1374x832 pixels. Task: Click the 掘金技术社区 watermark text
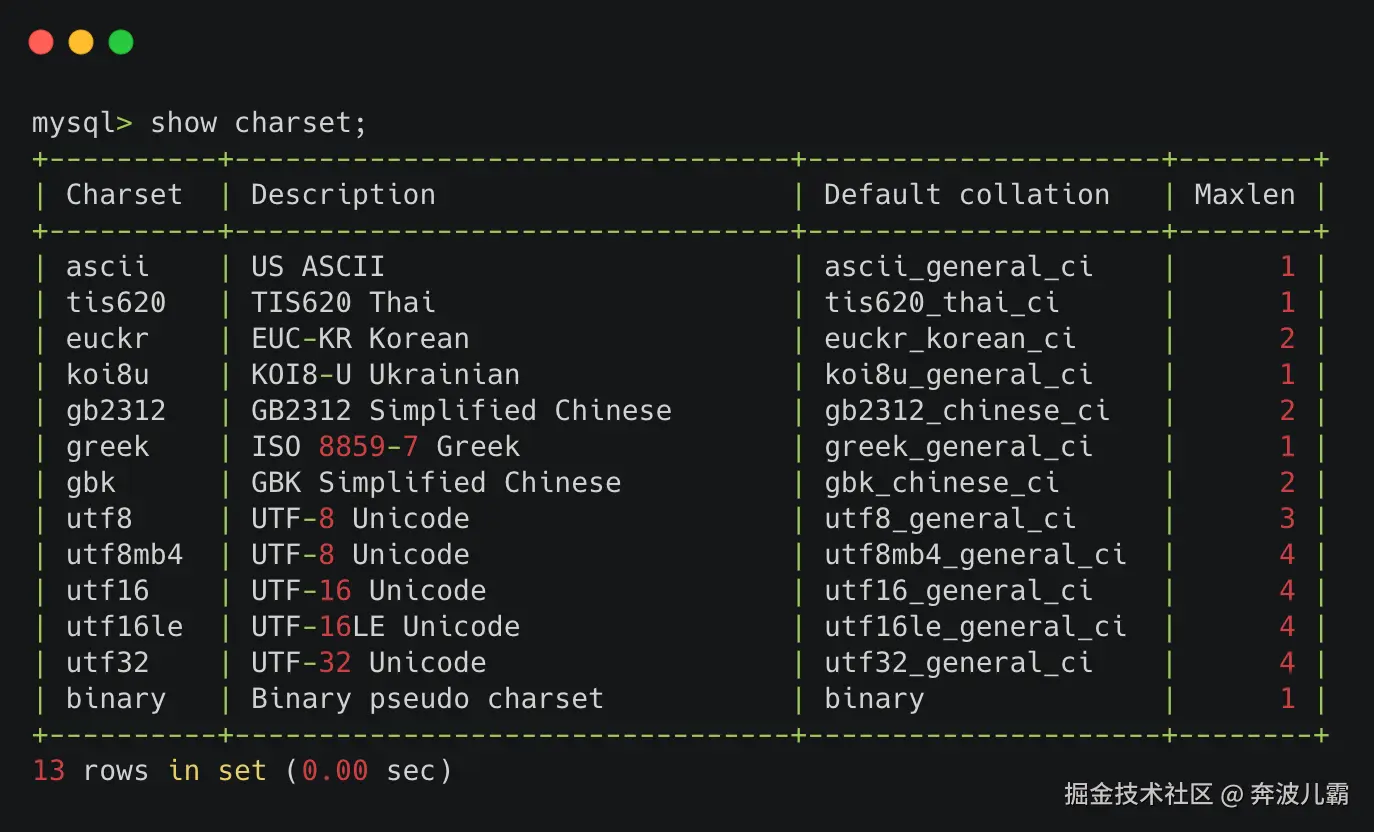click(x=1138, y=795)
